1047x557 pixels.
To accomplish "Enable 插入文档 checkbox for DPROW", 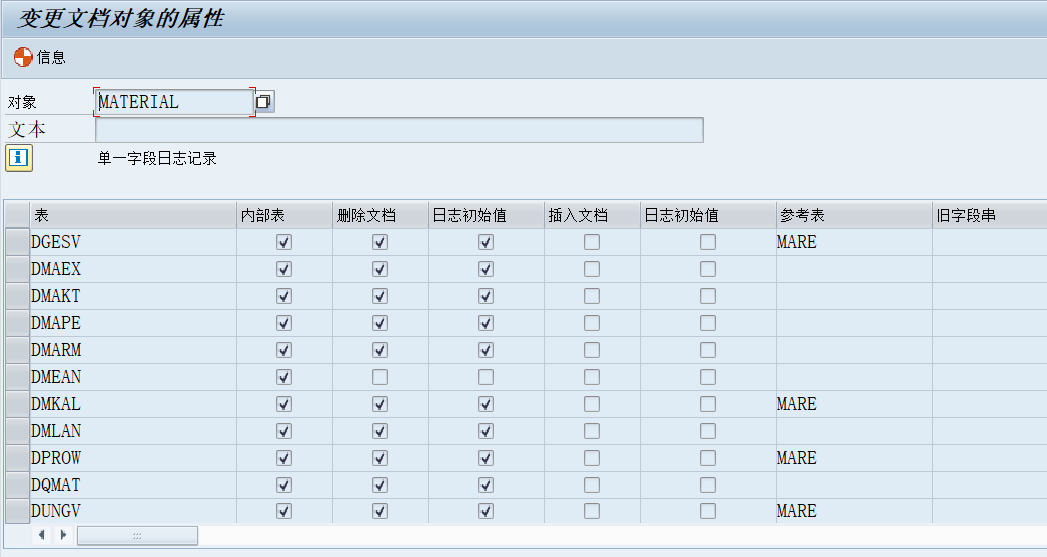I will (x=592, y=457).
